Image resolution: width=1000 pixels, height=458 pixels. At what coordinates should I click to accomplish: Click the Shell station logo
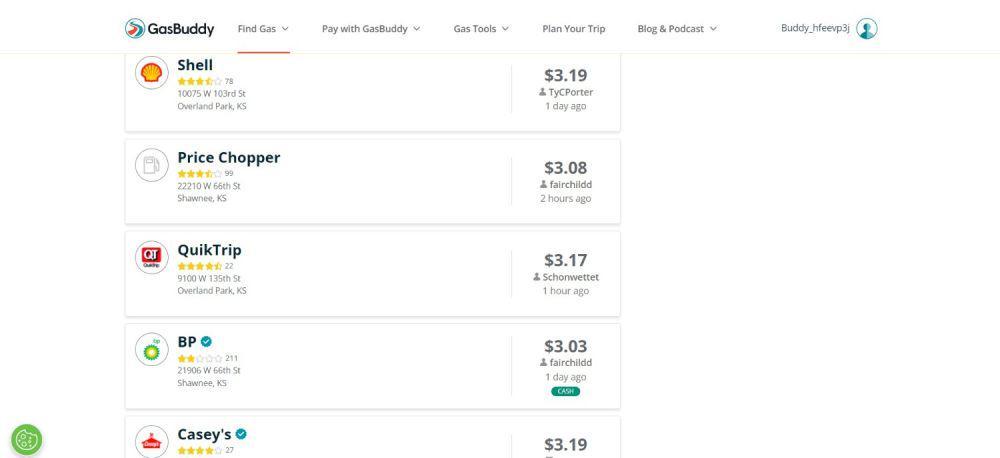pos(152,73)
